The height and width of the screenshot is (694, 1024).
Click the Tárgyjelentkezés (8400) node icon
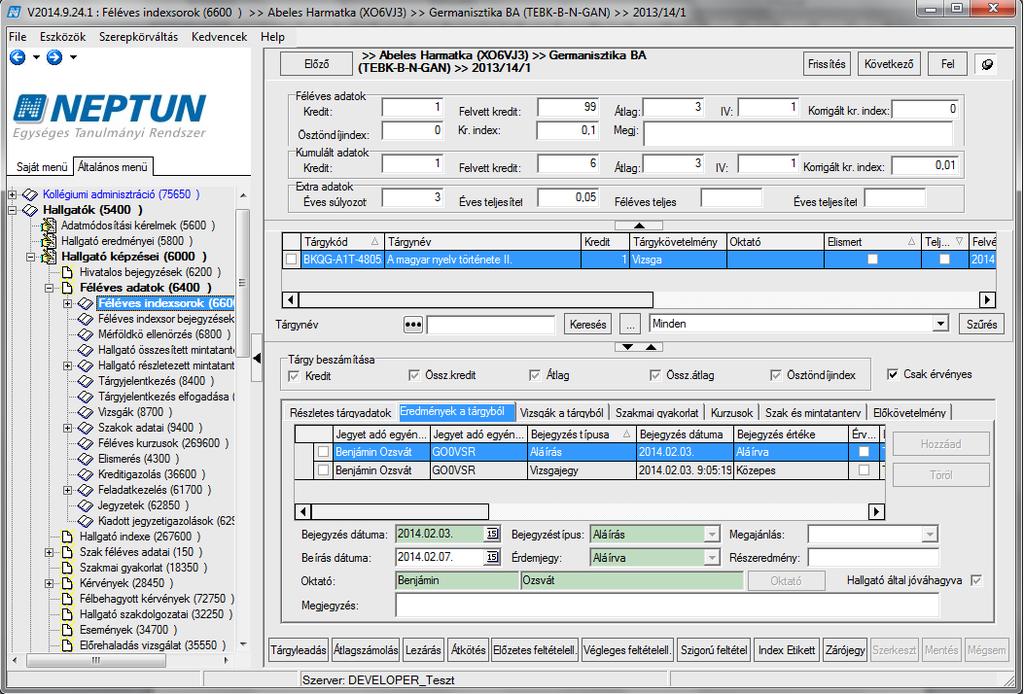(x=86, y=381)
